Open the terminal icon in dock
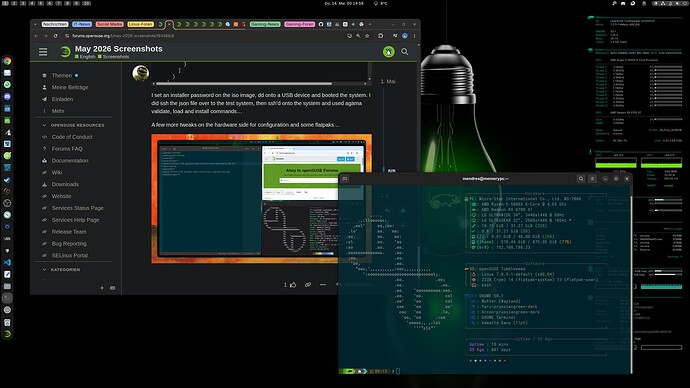The image size is (690, 388). [7, 298]
